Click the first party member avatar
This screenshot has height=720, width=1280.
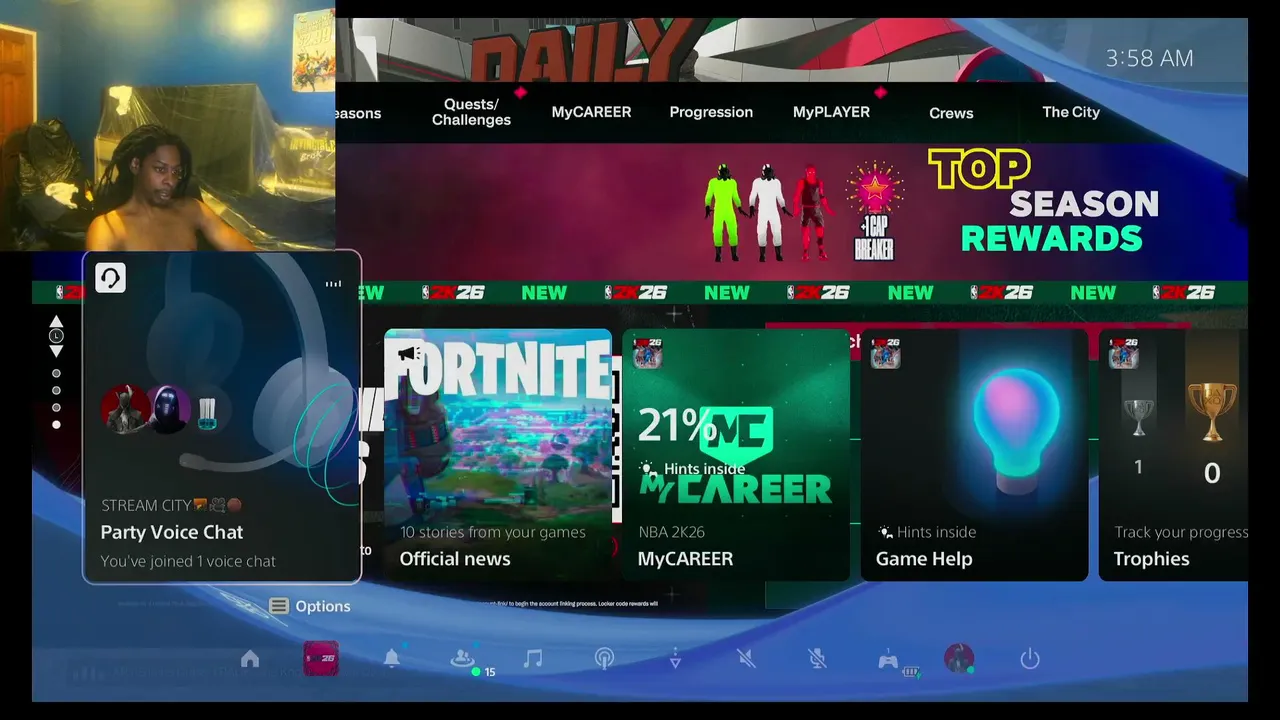pos(125,408)
